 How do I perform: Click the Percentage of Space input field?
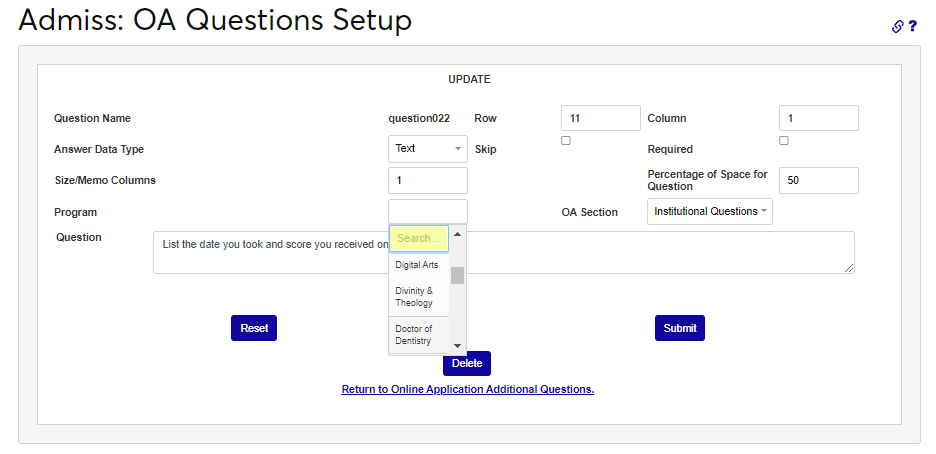pos(819,180)
